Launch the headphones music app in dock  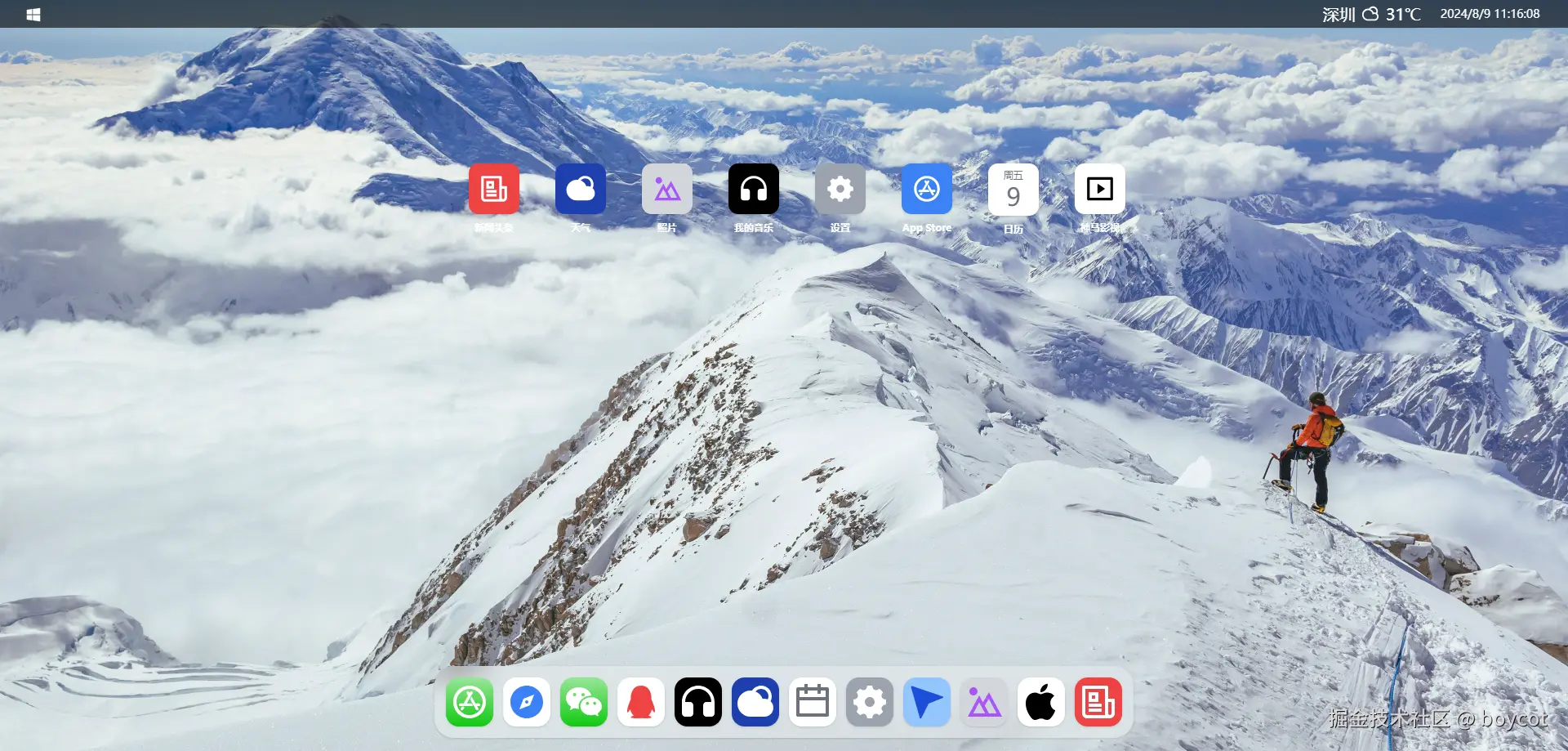point(698,702)
